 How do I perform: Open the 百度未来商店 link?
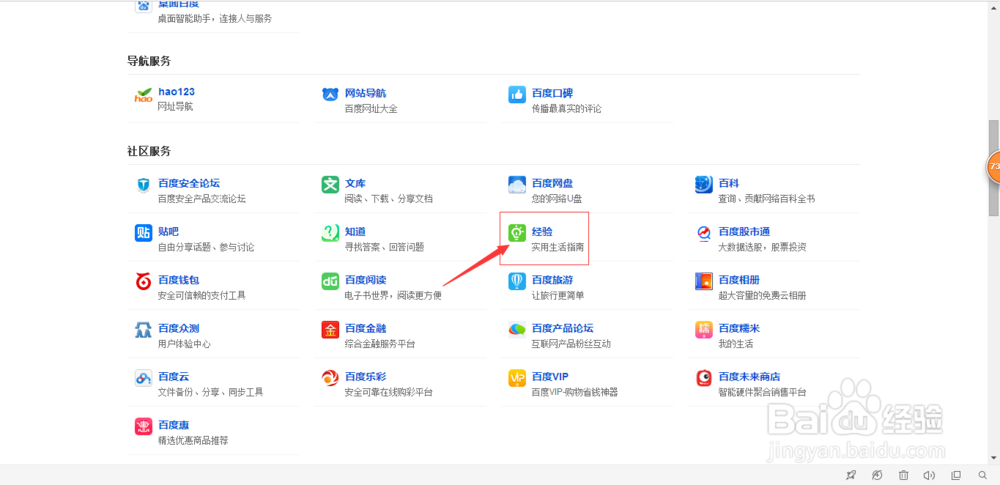[x=749, y=377]
